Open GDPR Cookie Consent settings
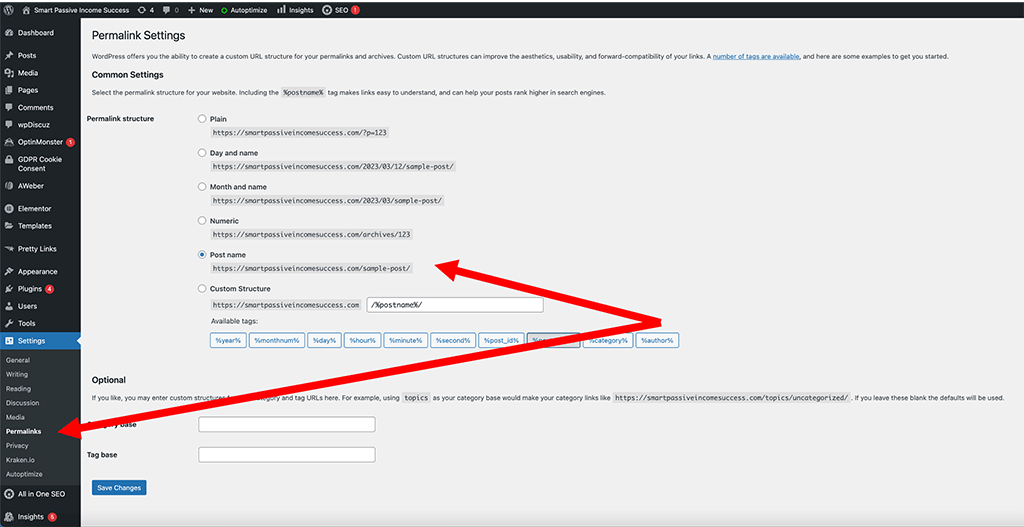Image resolution: width=1024 pixels, height=527 pixels. pos(40,163)
